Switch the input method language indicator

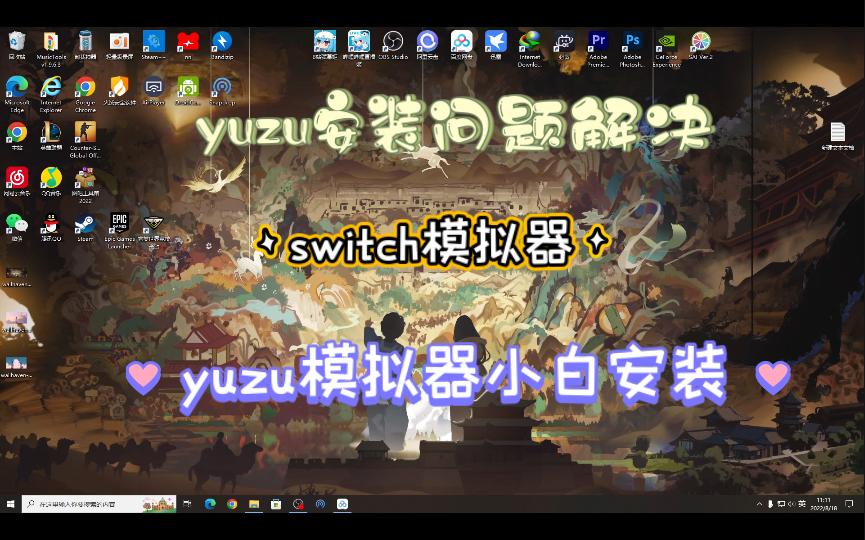click(x=802, y=504)
